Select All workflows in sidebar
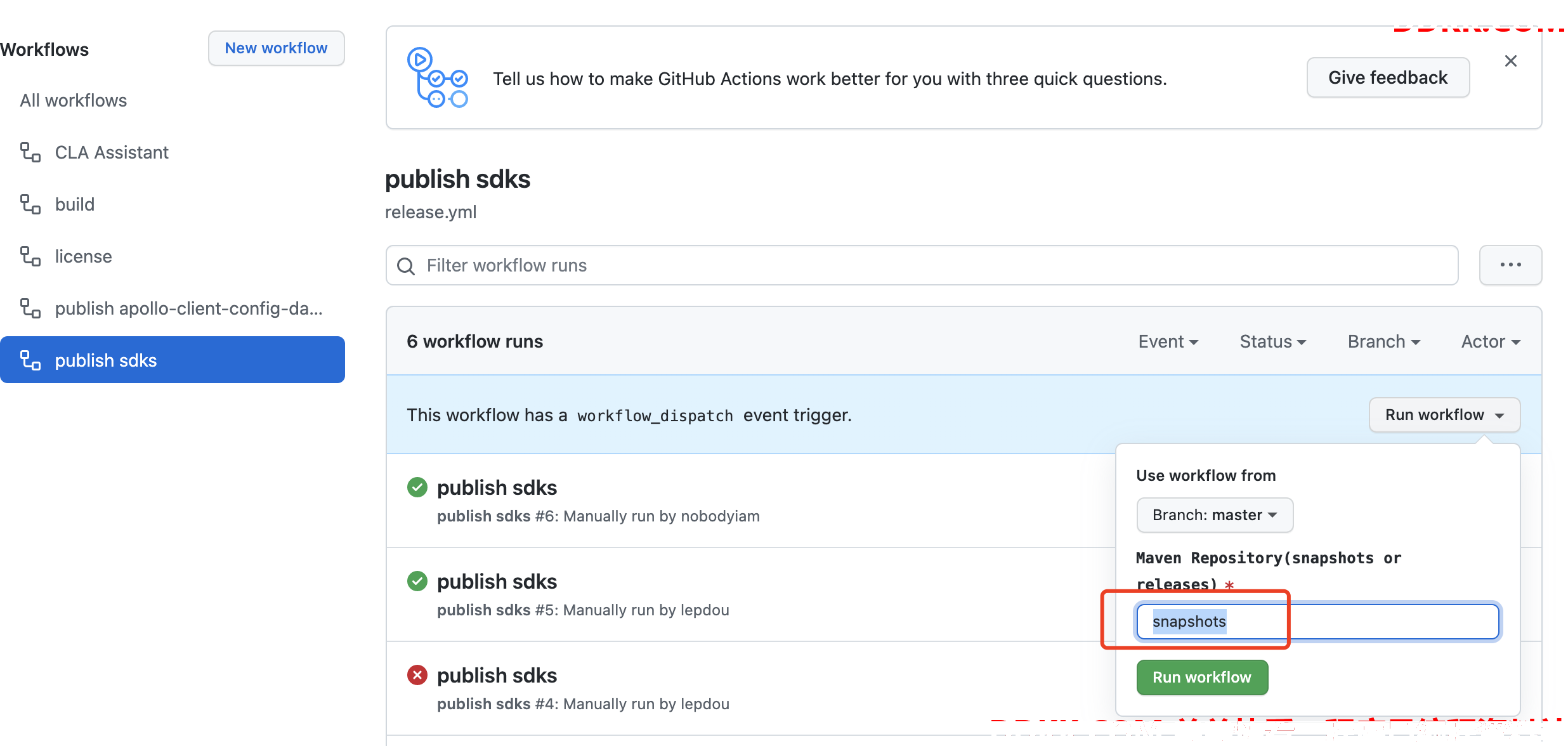Screen dimensions: 1568x746 point(74,100)
